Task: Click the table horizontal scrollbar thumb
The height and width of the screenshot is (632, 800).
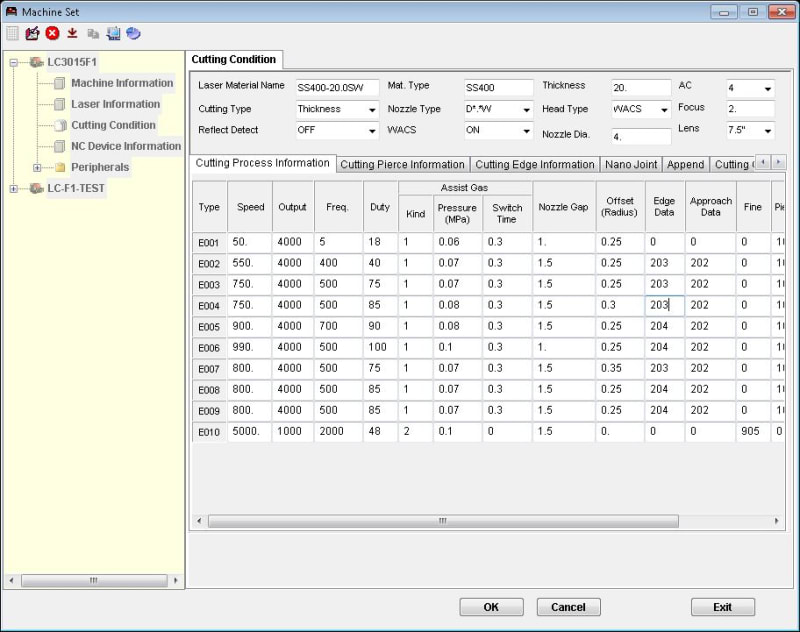Action: pyautogui.click(x=443, y=521)
